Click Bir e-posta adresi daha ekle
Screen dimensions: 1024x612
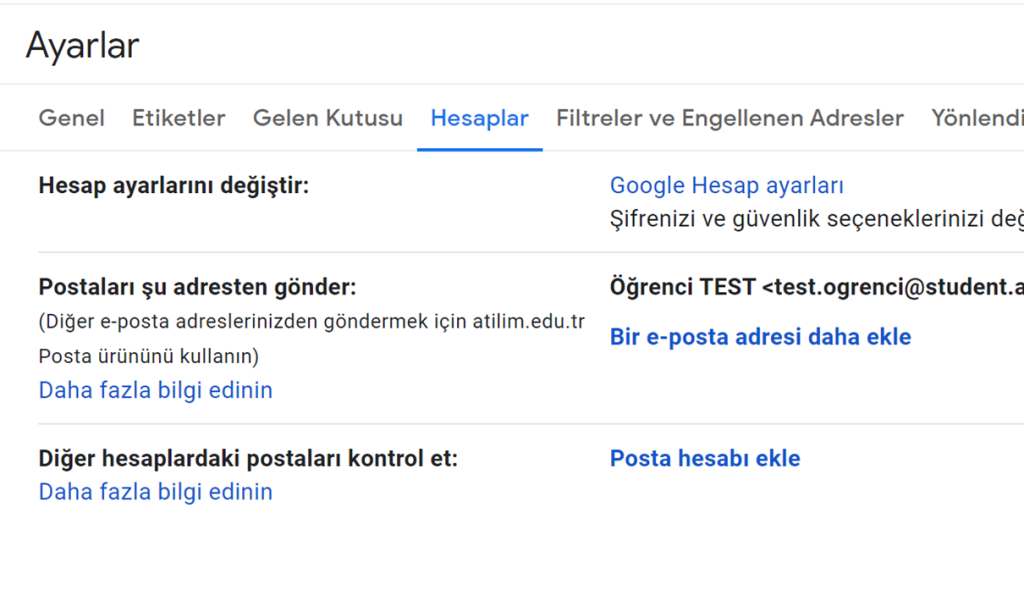[761, 337]
